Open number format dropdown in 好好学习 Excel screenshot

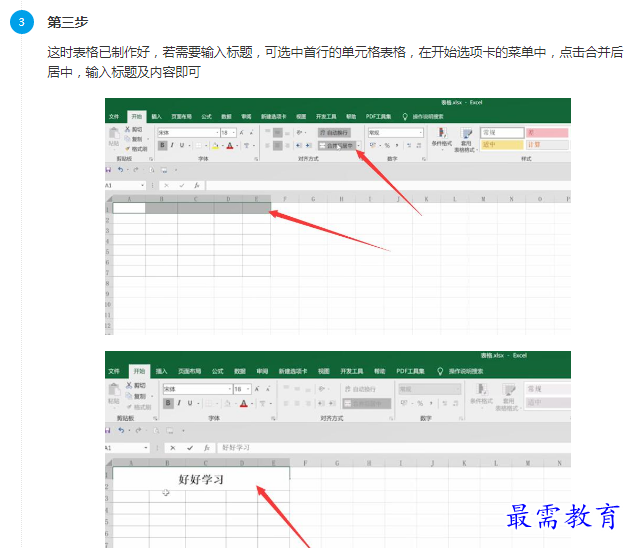click(457, 389)
